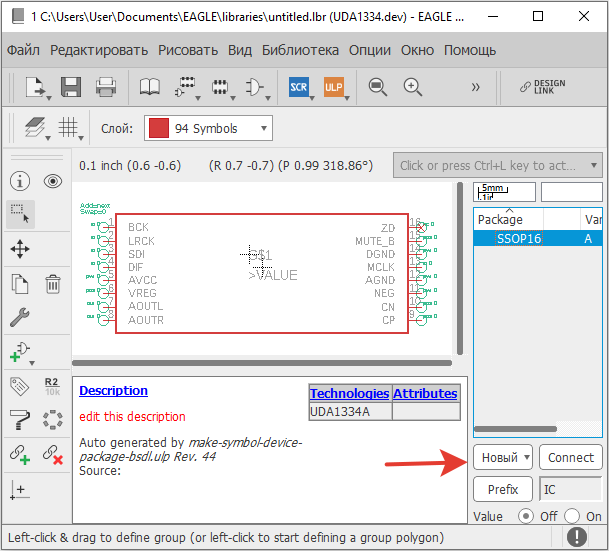Click the warning exclamation status icon
The image size is (609, 551).
pos(577,537)
